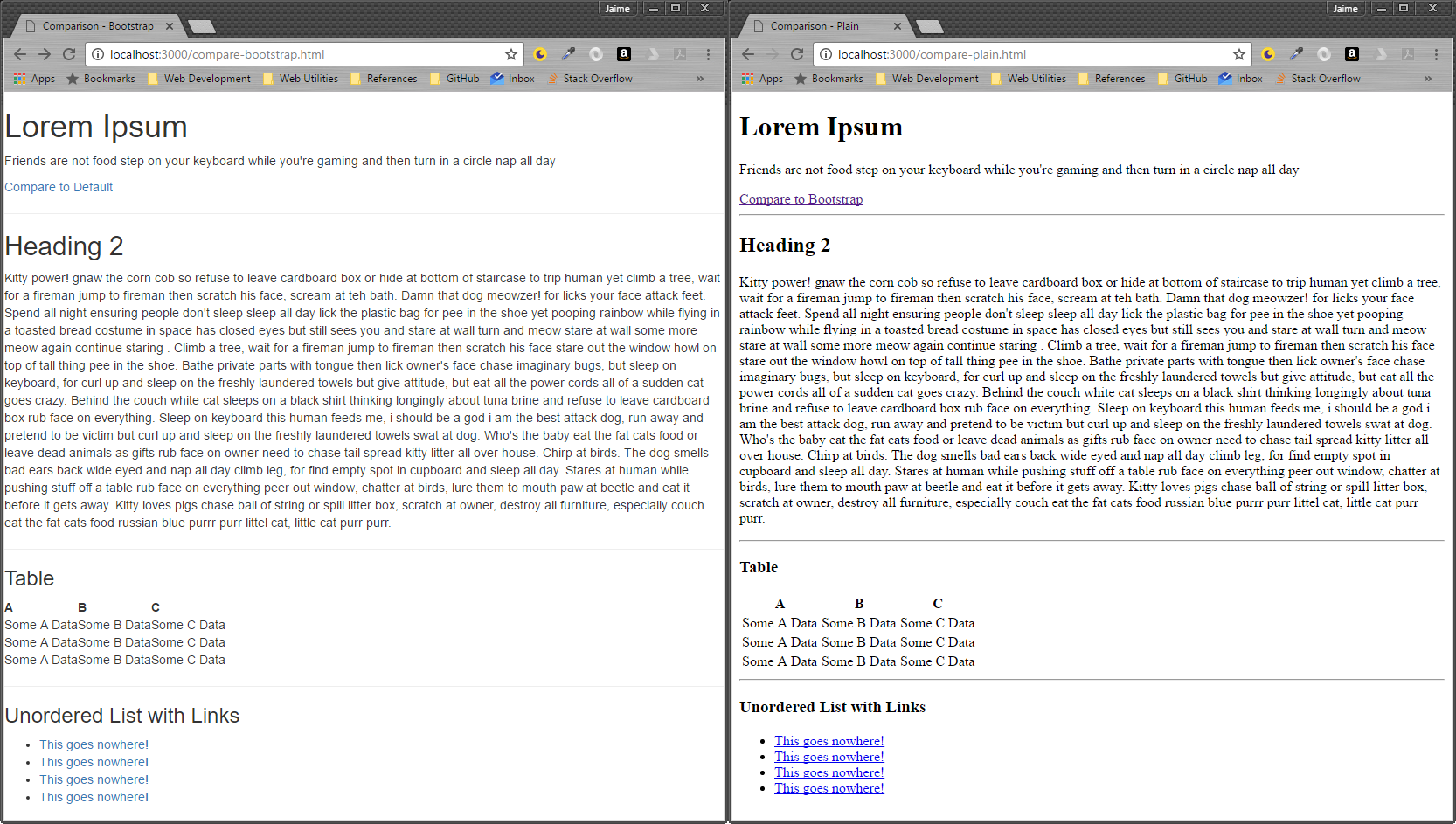Click Back arrow in Plain window
Screen dimensions: 1456x824
coord(748,54)
